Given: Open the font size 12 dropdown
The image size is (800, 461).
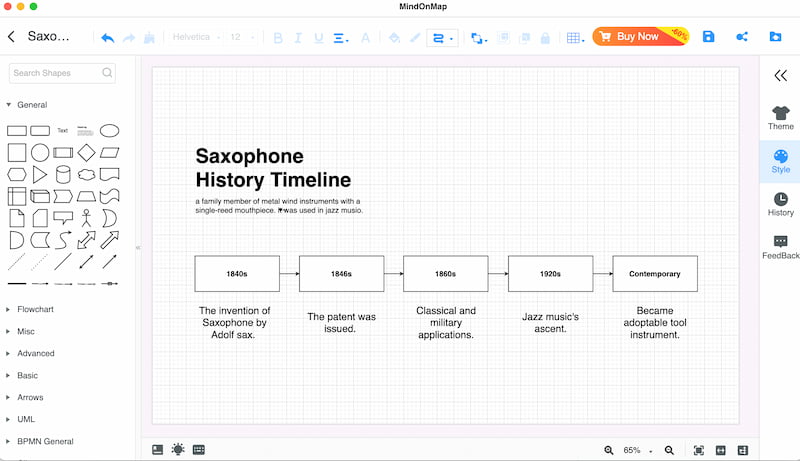Looking at the screenshot, I should tap(242, 37).
